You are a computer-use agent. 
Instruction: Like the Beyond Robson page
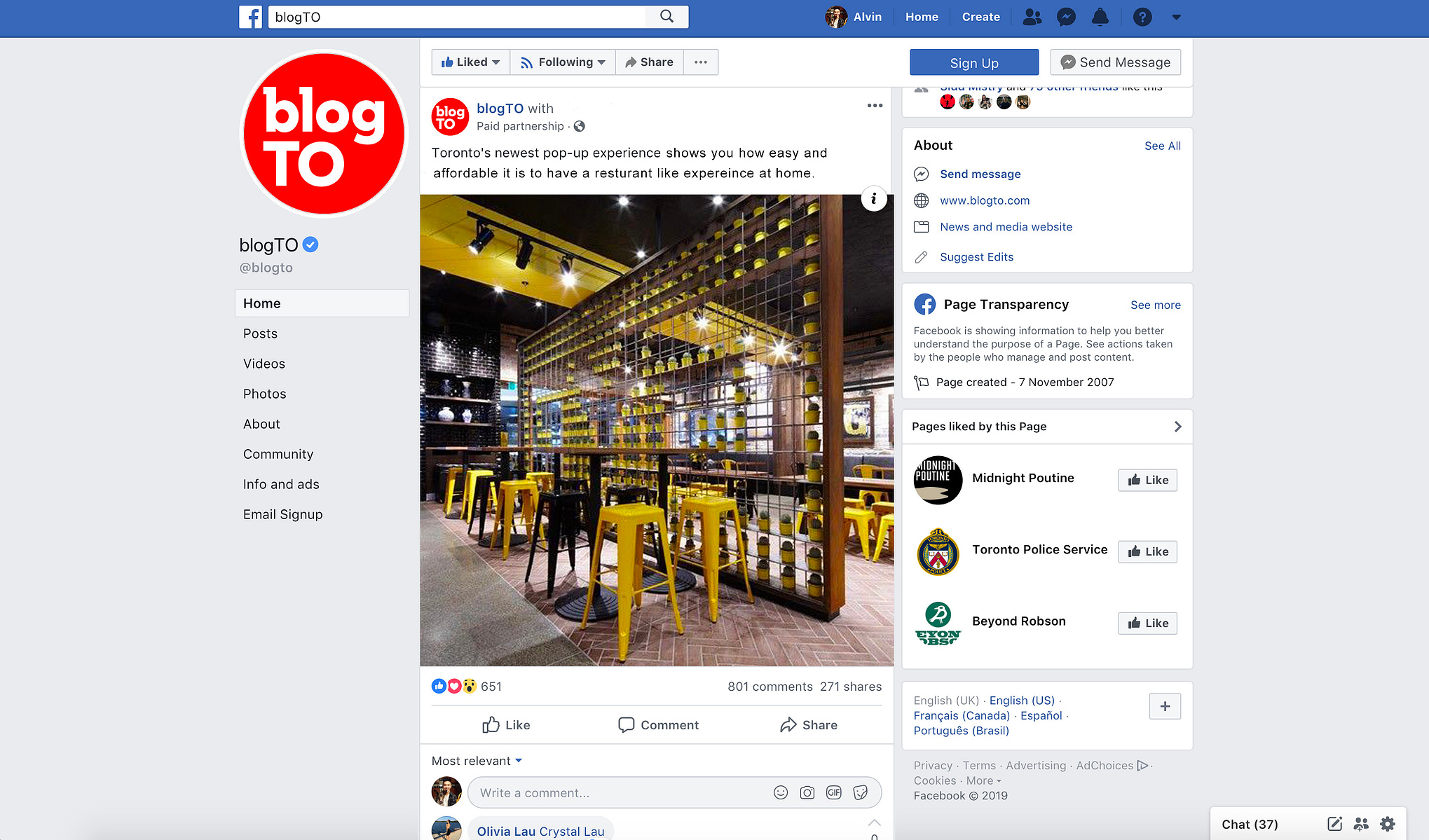pos(1147,623)
